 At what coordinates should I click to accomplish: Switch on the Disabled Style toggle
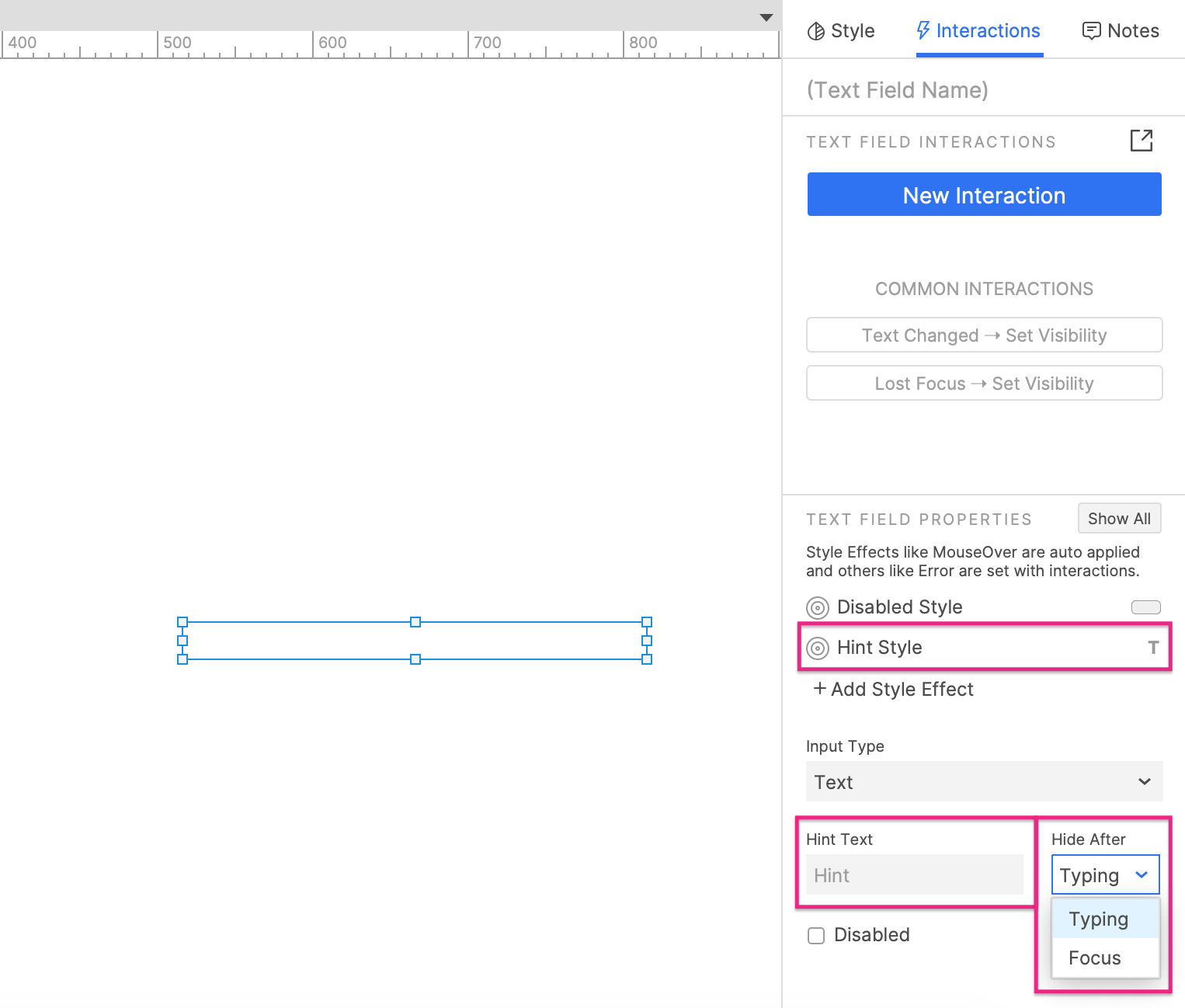click(1145, 607)
